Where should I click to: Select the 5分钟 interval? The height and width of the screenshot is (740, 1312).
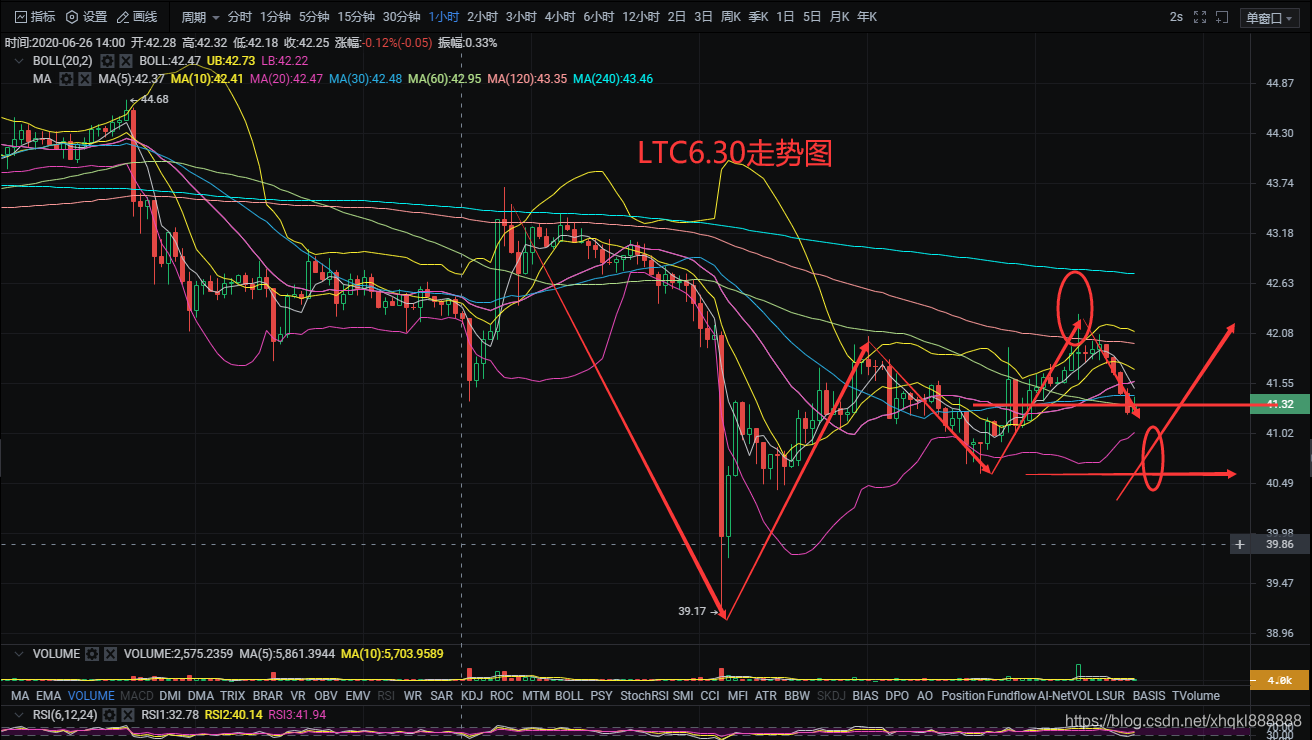point(314,17)
